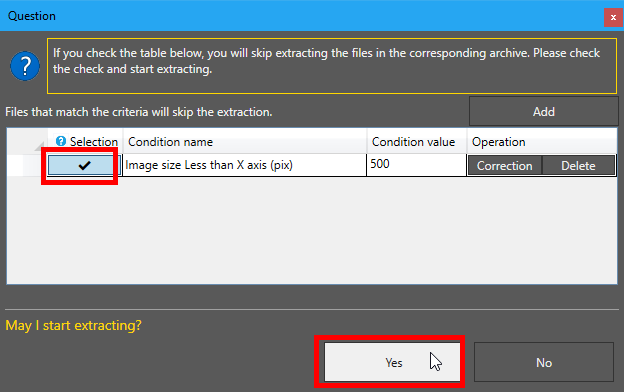This screenshot has width=624, height=392.
Task: Click Correction for the image size condition
Action: pyautogui.click(x=504, y=166)
